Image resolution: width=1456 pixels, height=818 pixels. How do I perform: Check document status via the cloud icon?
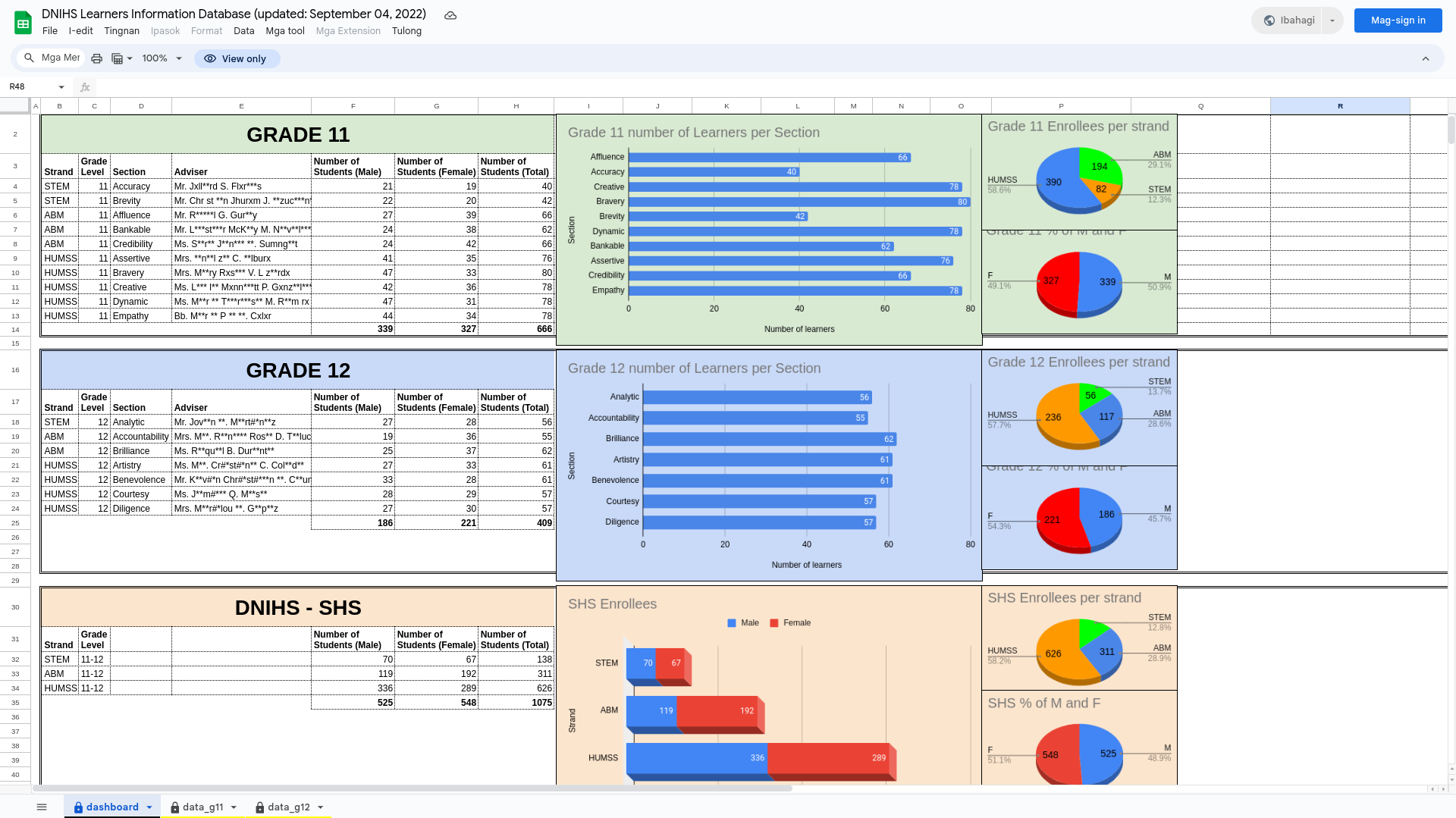tap(450, 14)
